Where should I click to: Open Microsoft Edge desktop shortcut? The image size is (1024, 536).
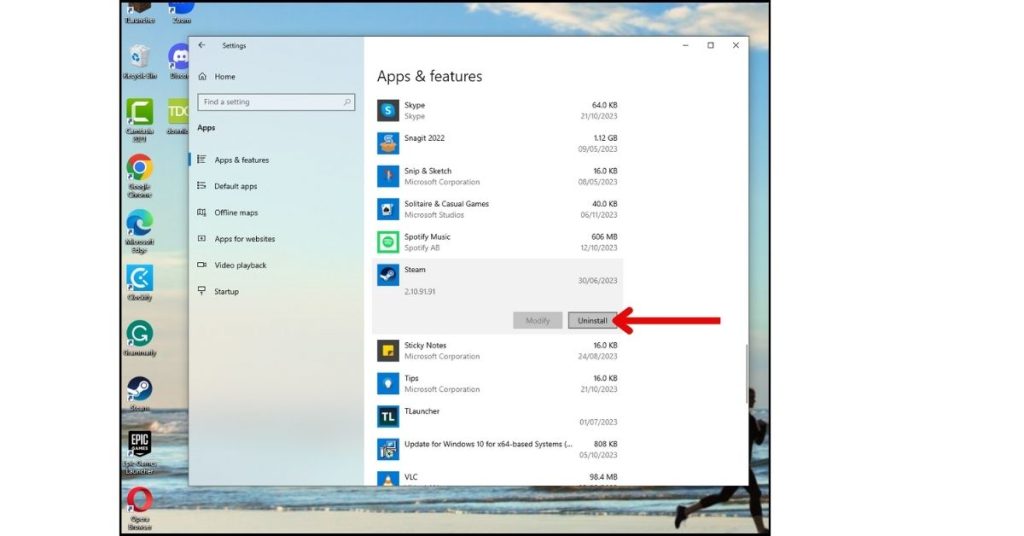click(x=139, y=230)
